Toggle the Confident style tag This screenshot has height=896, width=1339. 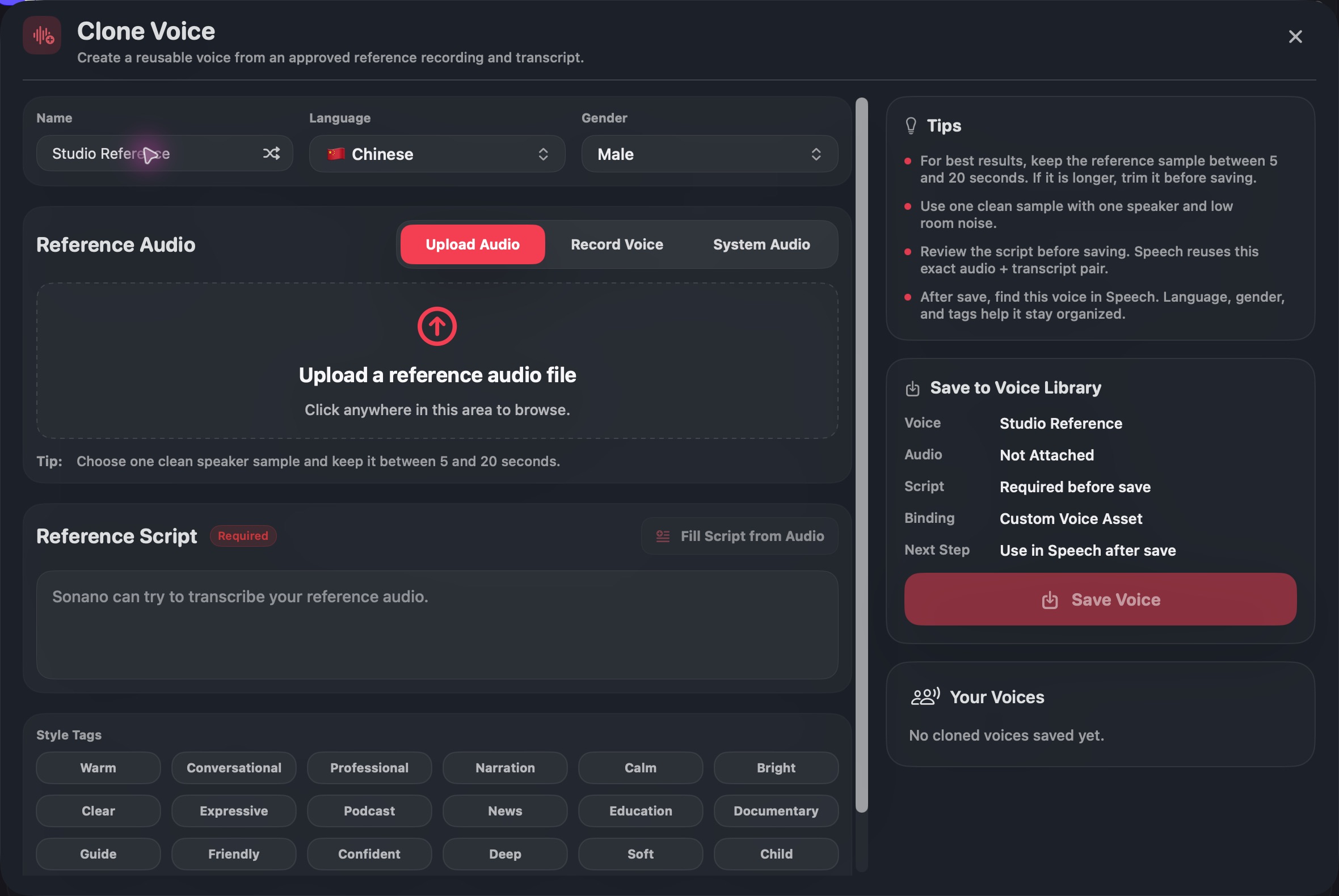(369, 853)
